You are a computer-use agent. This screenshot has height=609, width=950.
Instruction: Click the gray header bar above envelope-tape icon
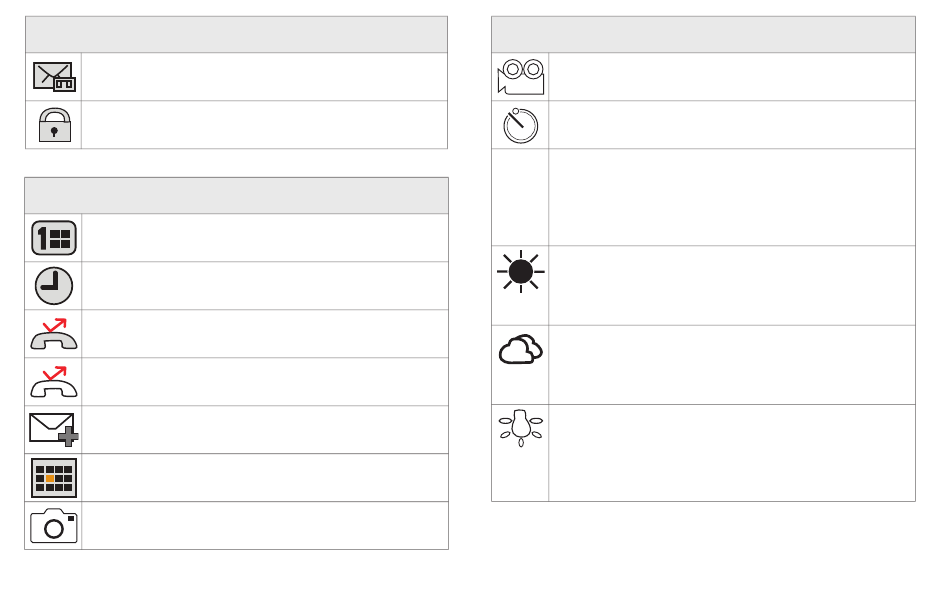(236, 35)
